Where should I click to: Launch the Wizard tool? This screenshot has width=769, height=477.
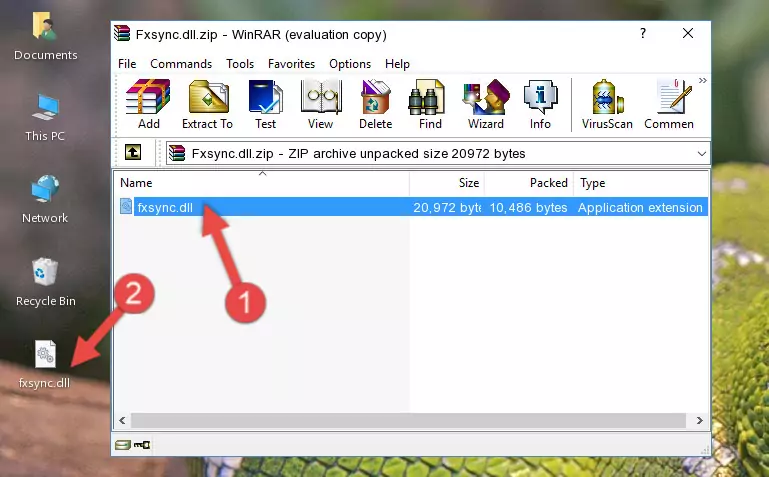(486, 105)
